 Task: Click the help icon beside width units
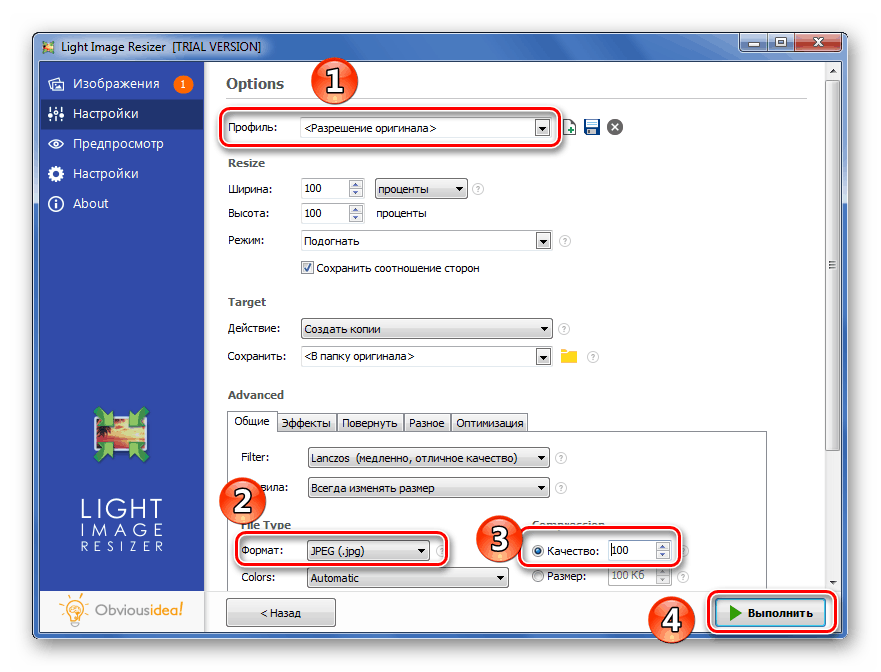[478, 189]
